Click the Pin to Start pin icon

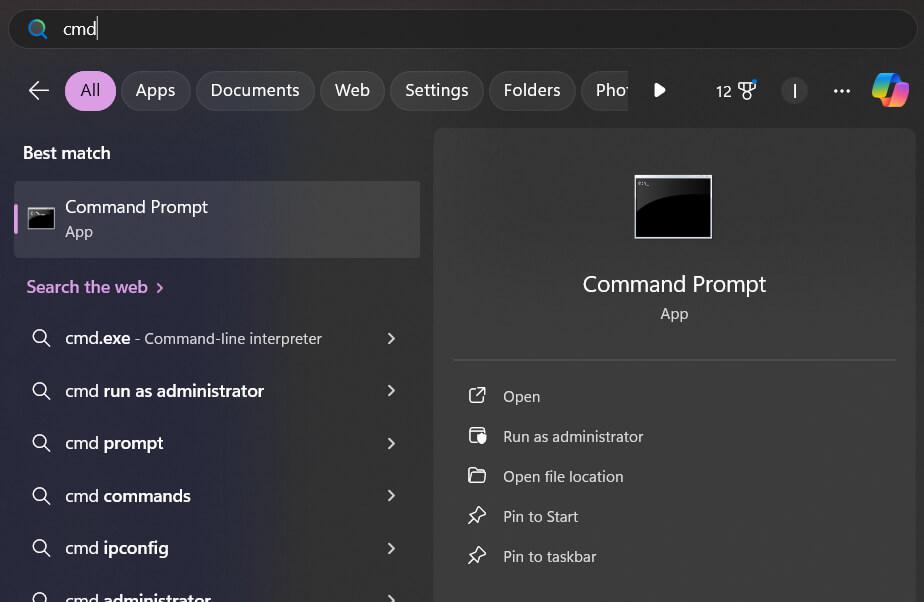[477, 516]
